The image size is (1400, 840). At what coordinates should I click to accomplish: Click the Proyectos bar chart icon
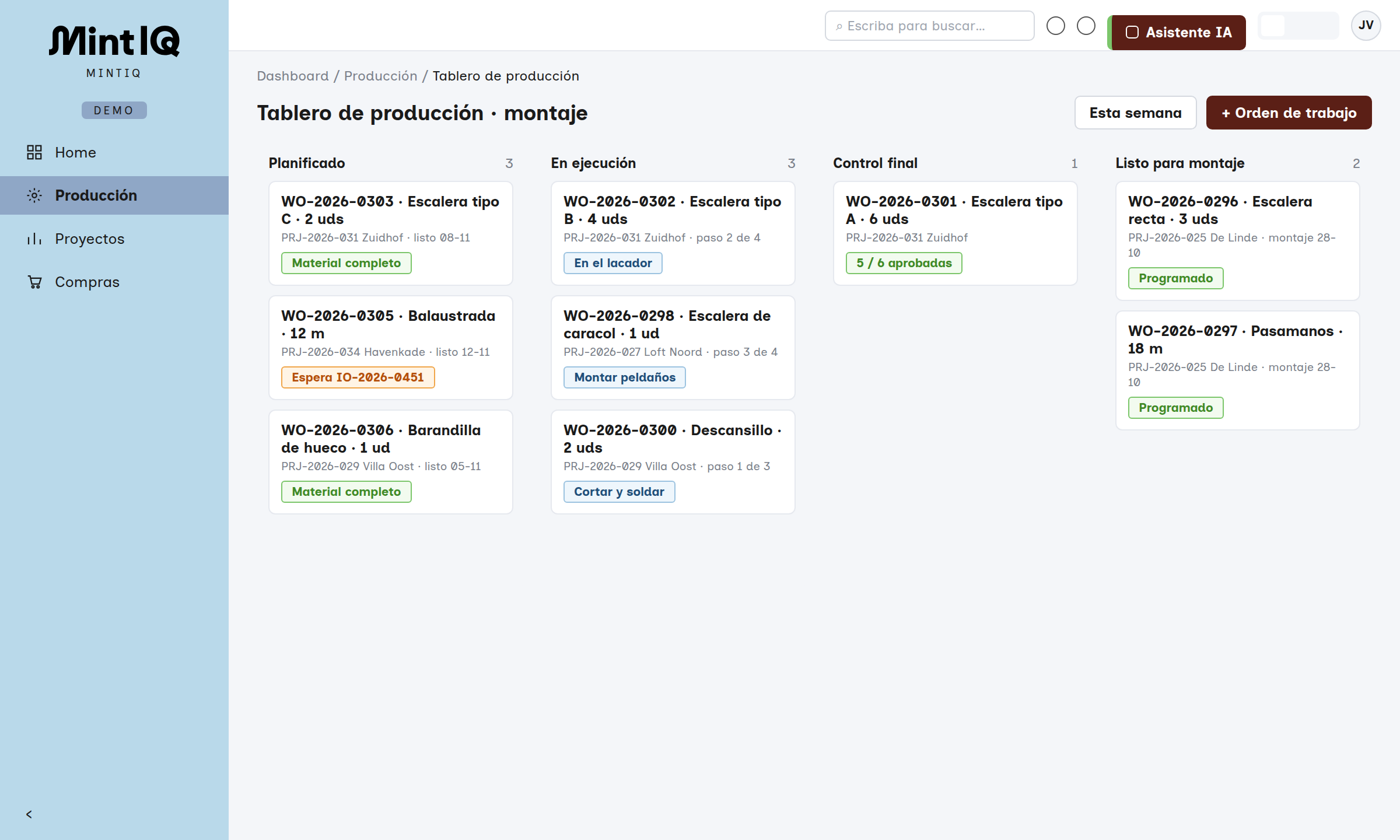click(34, 239)
